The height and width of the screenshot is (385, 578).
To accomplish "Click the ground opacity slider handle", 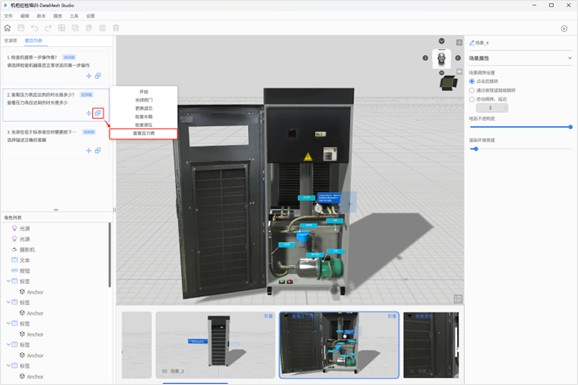I will [x=570, y=127].
